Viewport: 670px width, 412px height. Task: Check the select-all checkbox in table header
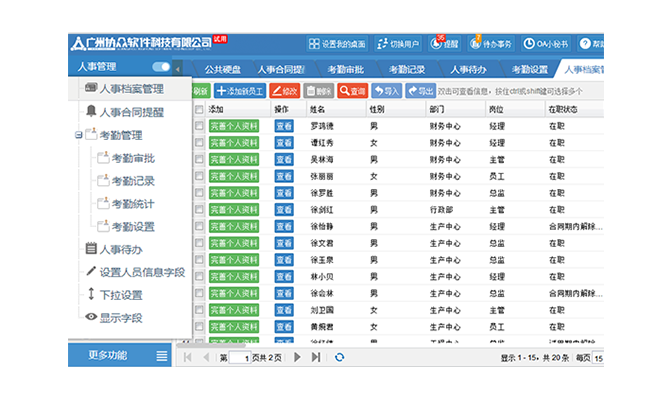click(x=199, y=109)
